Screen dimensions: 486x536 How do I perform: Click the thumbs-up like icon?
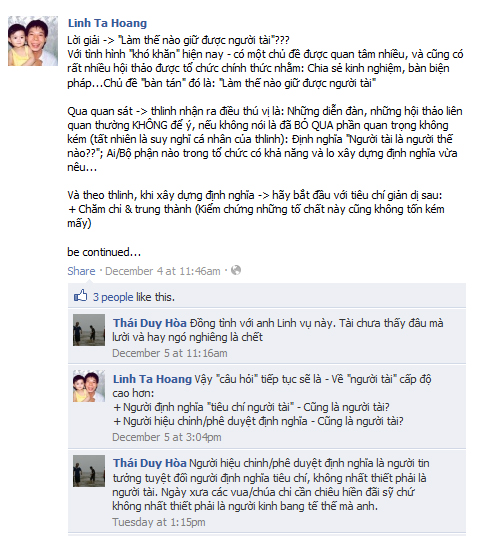[x=81, y=296]
